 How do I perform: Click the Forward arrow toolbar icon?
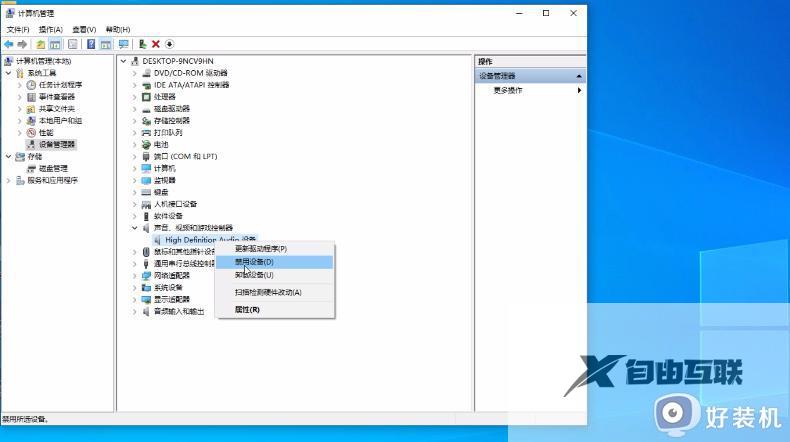click(x=22, y=44)
